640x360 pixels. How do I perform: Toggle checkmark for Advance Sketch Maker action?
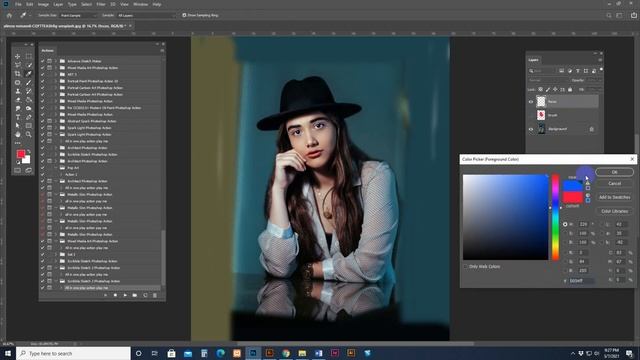(42, 61)
